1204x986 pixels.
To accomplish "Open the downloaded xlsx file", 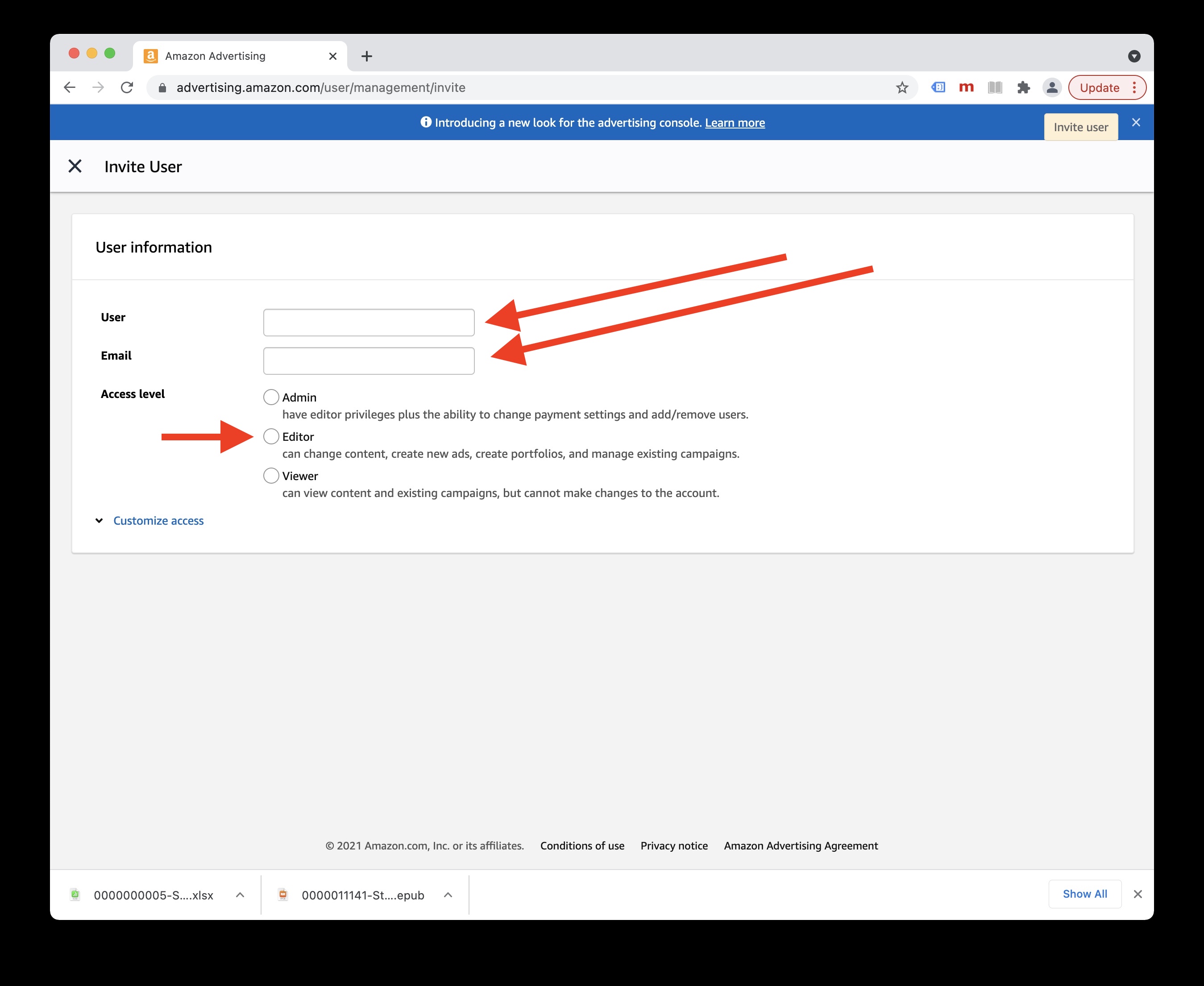I will (154, 895).
